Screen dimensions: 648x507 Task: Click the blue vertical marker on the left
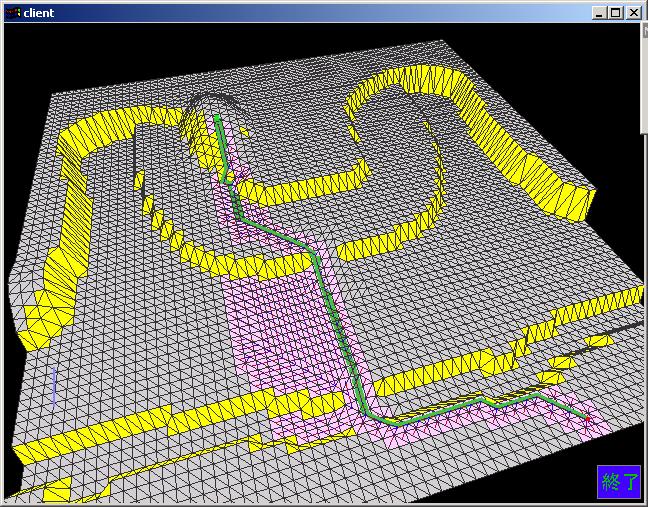(x=54, y=387)
